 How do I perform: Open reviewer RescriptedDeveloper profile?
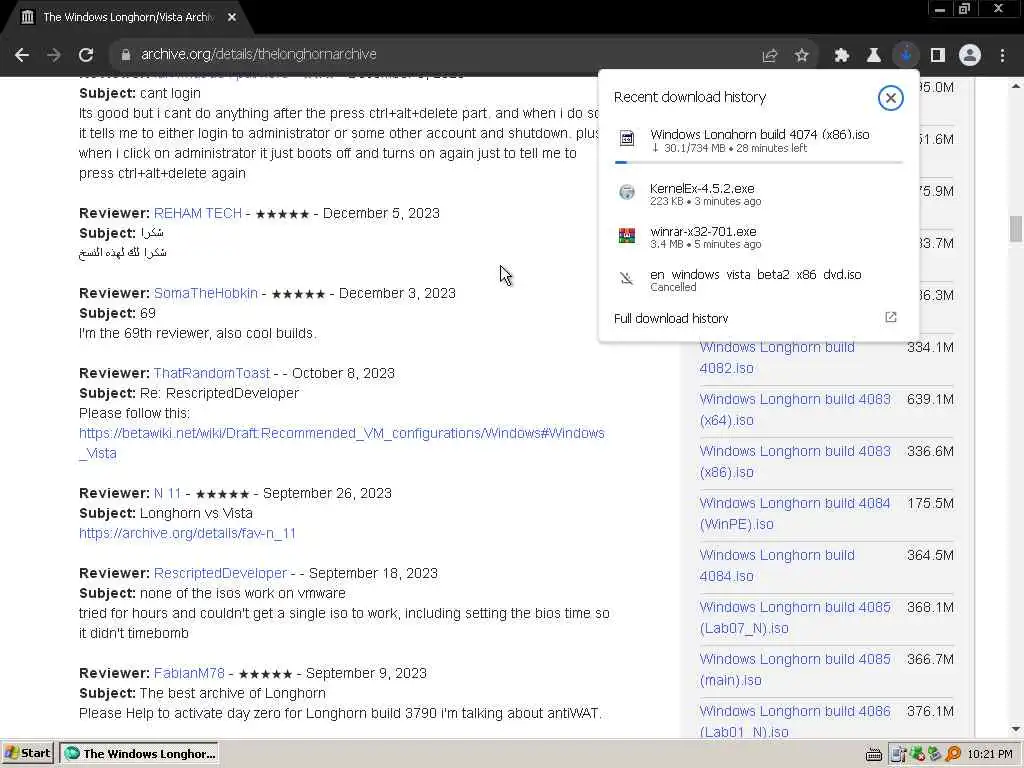coord(220,573)
